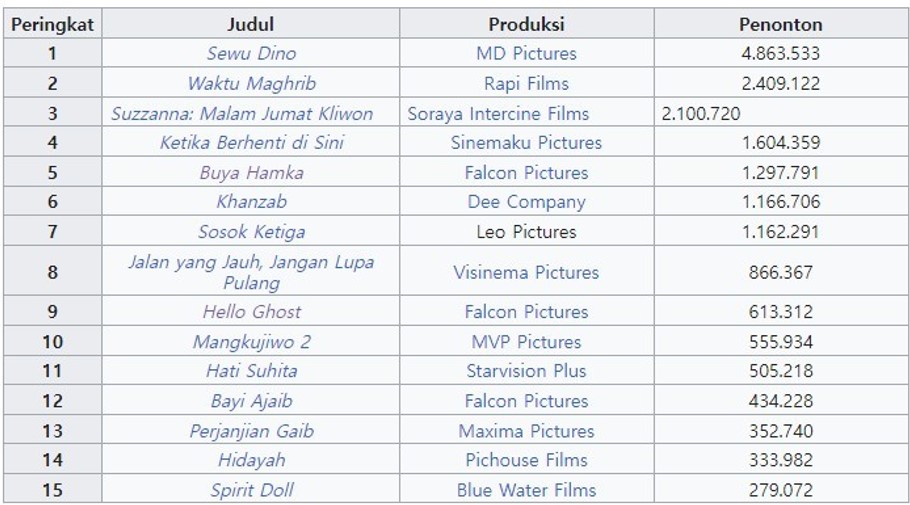
Task: Click the Khanzab title link
Action: 251,201
